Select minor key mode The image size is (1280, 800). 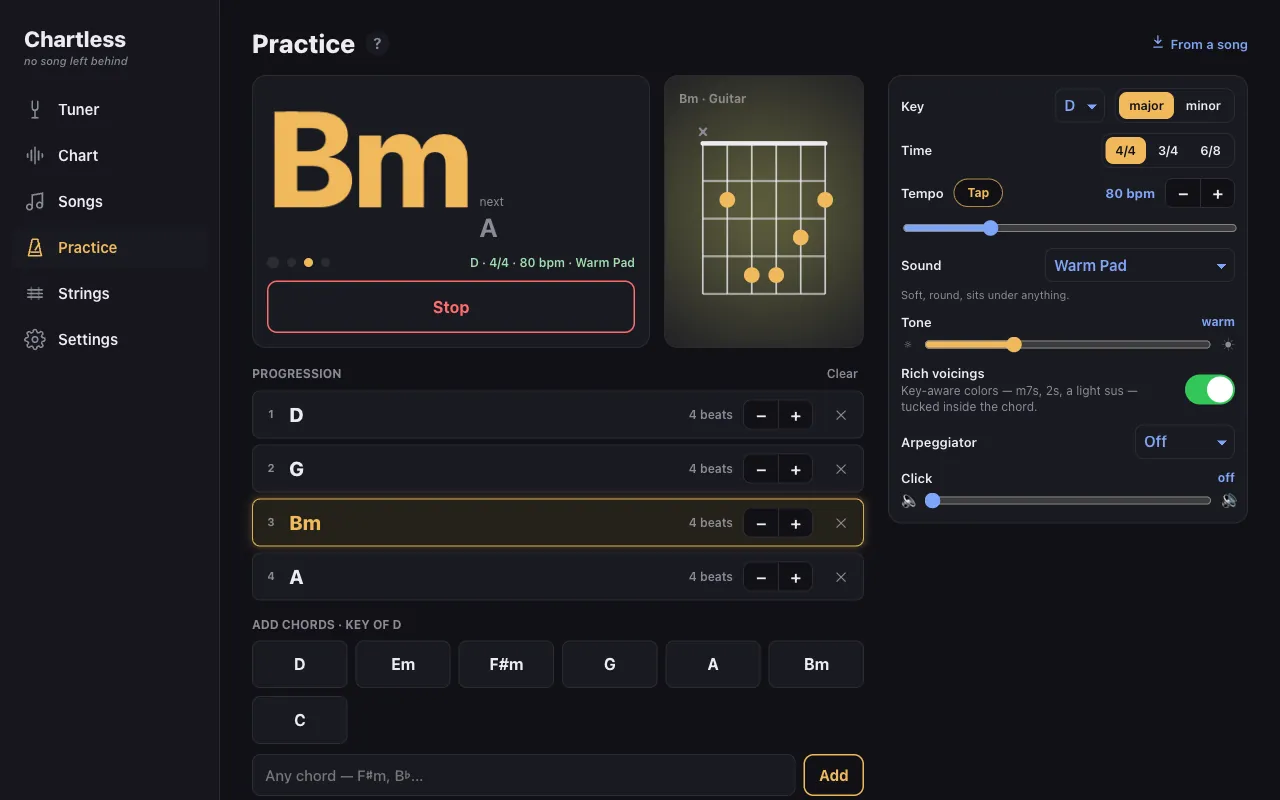tap(1203, 106)
